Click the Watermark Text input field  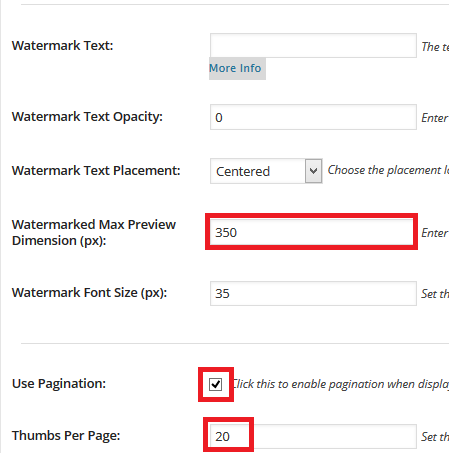coord(313,45)
